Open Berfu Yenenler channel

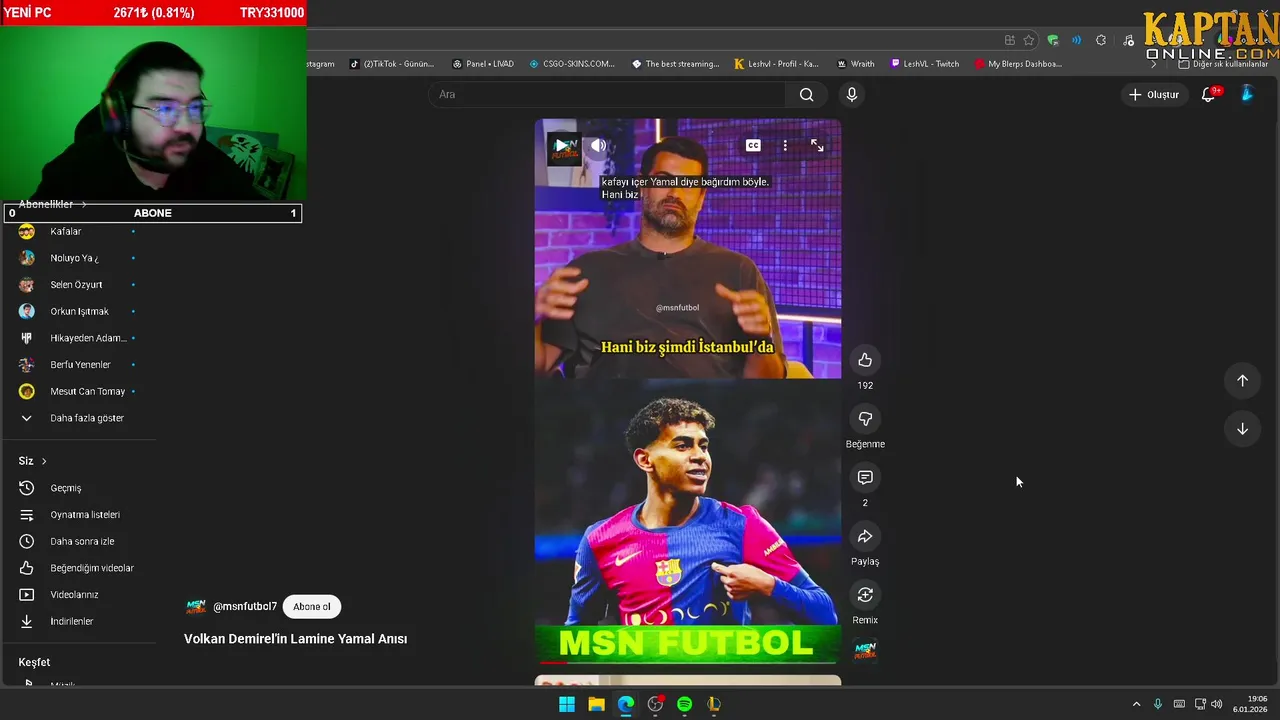coord(78,365)
